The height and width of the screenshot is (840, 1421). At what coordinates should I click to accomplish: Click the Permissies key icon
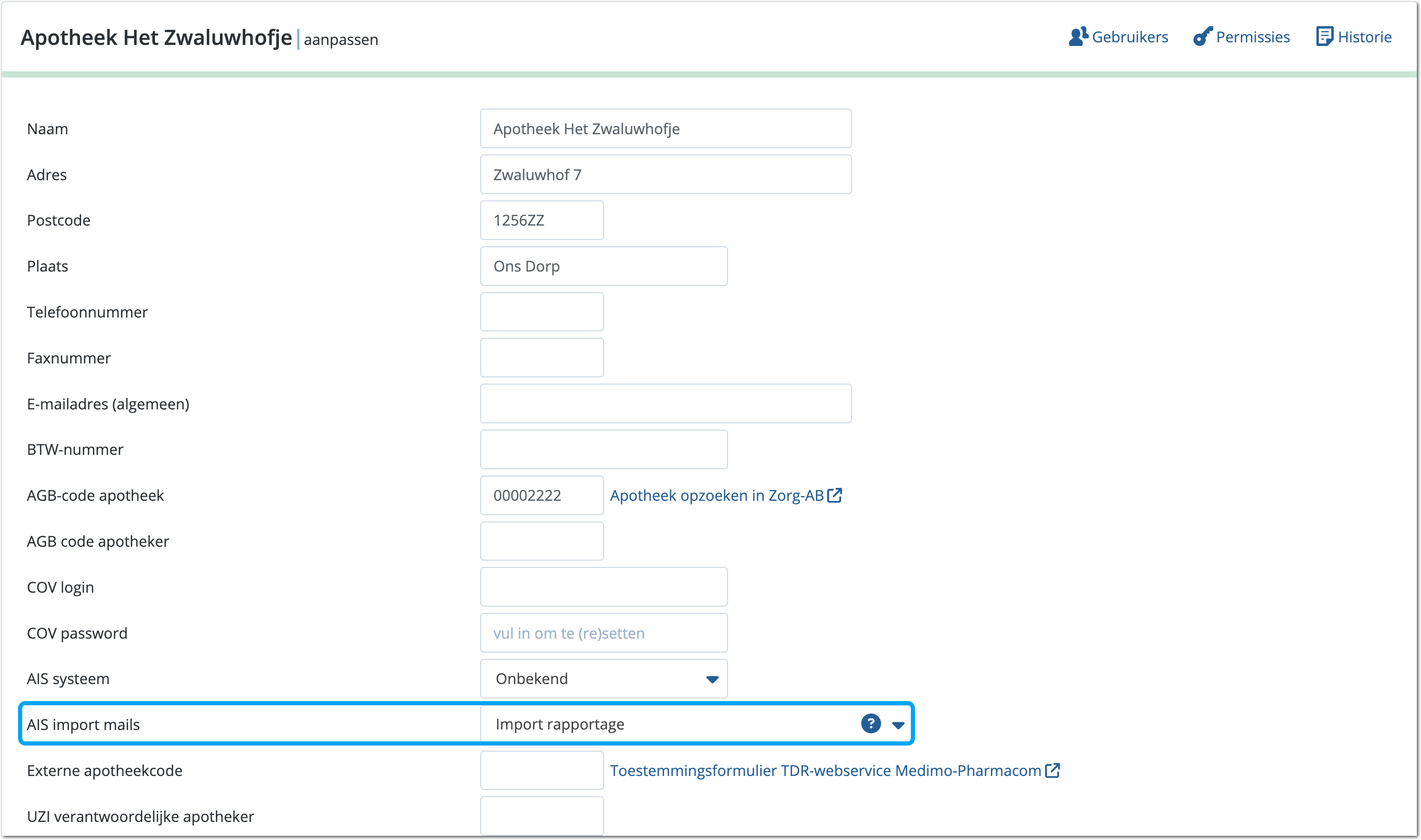[x=1203, y=37]
